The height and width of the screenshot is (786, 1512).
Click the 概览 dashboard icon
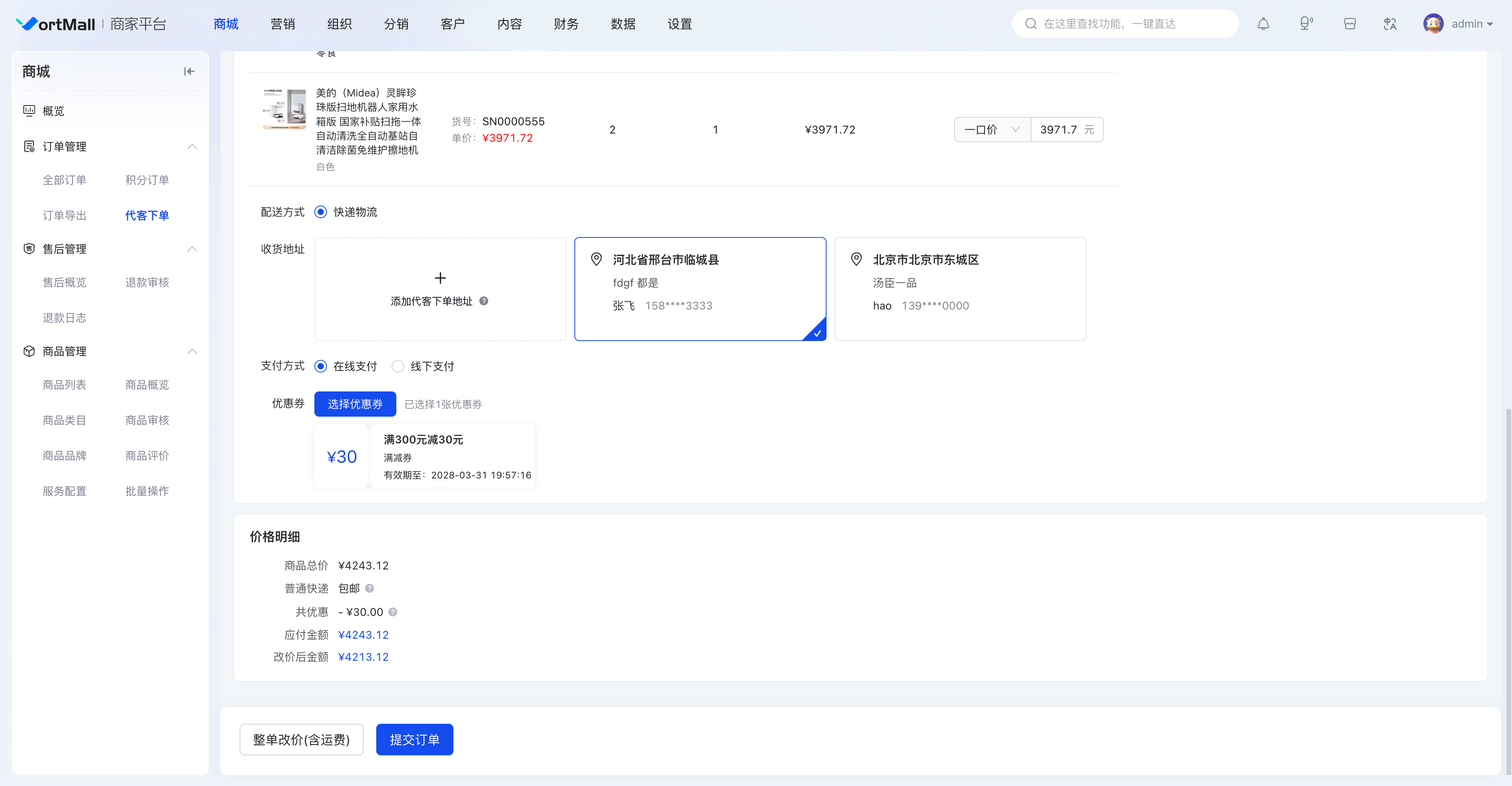pos(29,110)
